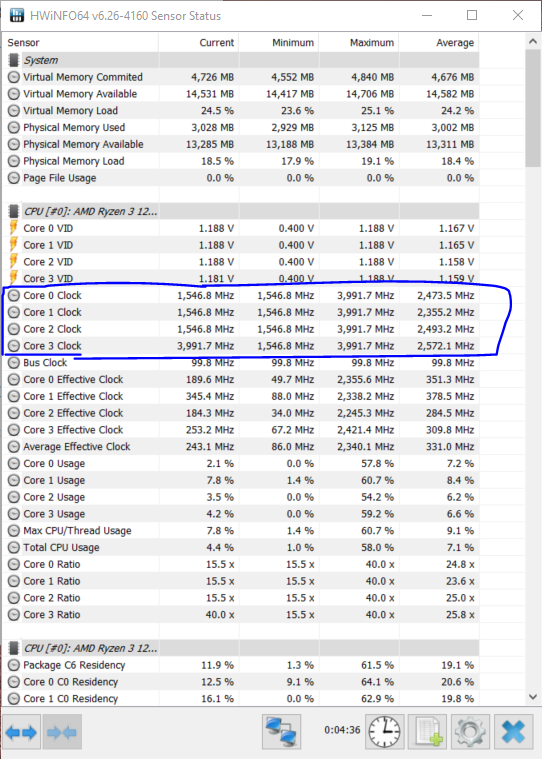Start logging with the sheet-plus icon
The width and height of the screenshot is (542, 759).
coord(427,731)
